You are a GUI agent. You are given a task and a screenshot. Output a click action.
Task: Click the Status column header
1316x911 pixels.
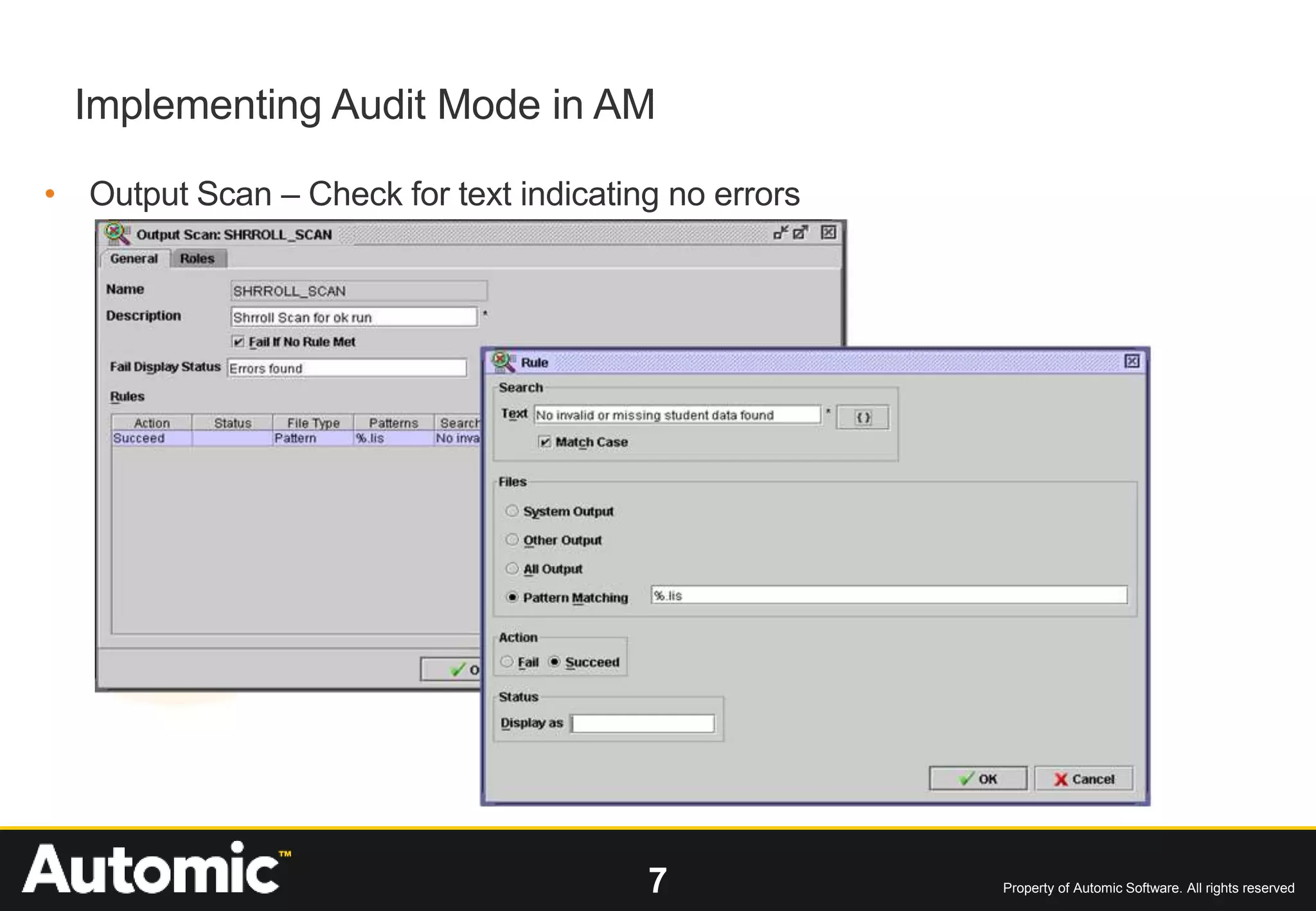pyautogui.click(x=233, y=423)
